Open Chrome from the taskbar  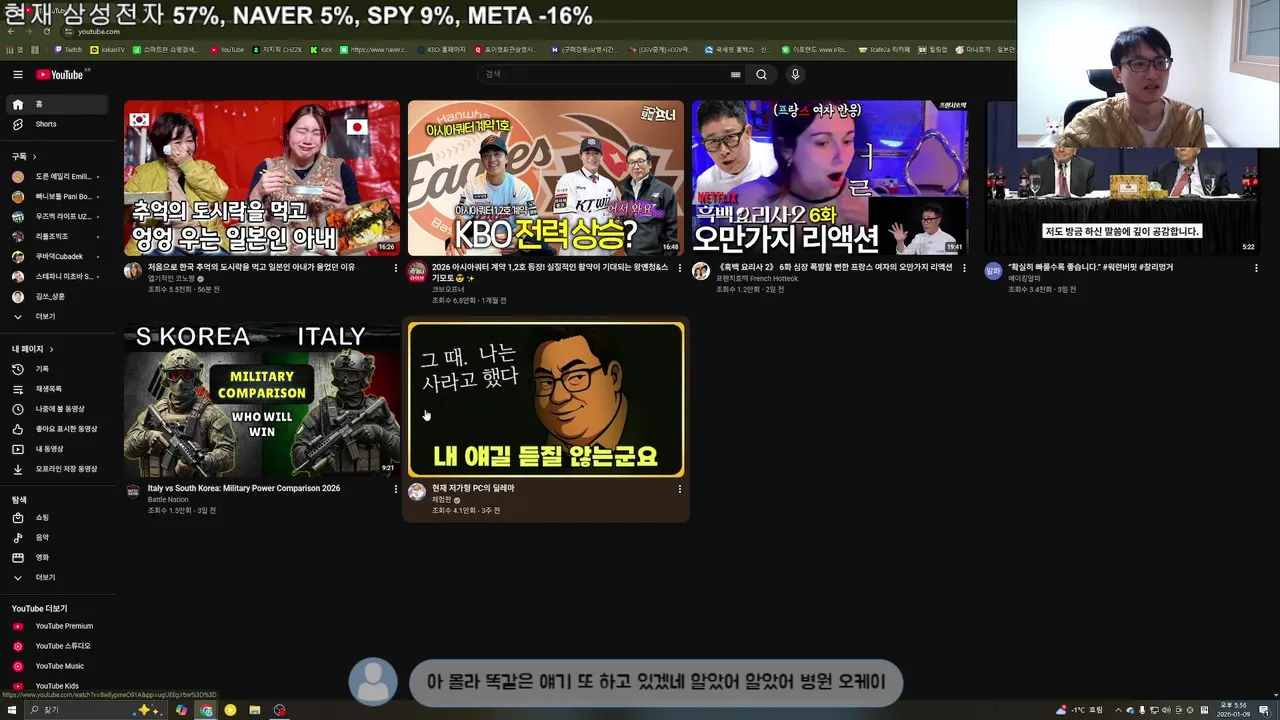(x=206, y=710)
